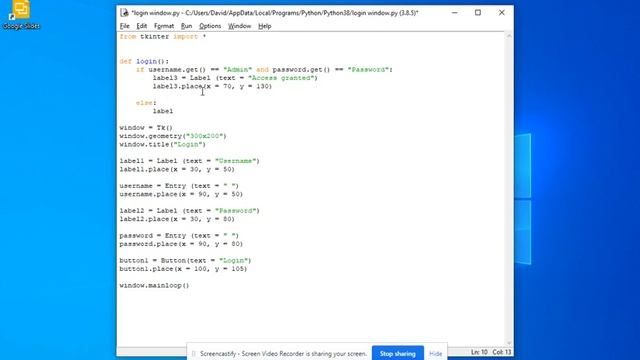Click the 'username = Entry' line

[x=179, y=186]
